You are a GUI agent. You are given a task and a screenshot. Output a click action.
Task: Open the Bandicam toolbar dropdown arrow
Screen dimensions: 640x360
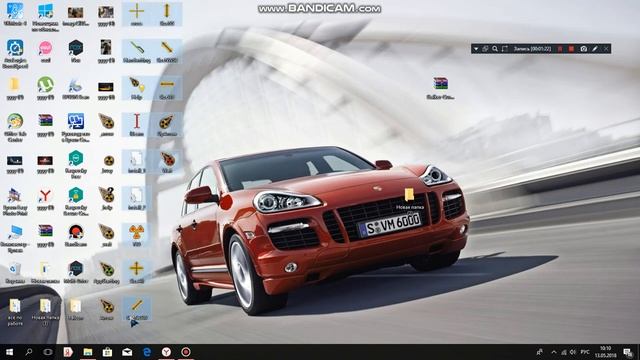(476, 49)
